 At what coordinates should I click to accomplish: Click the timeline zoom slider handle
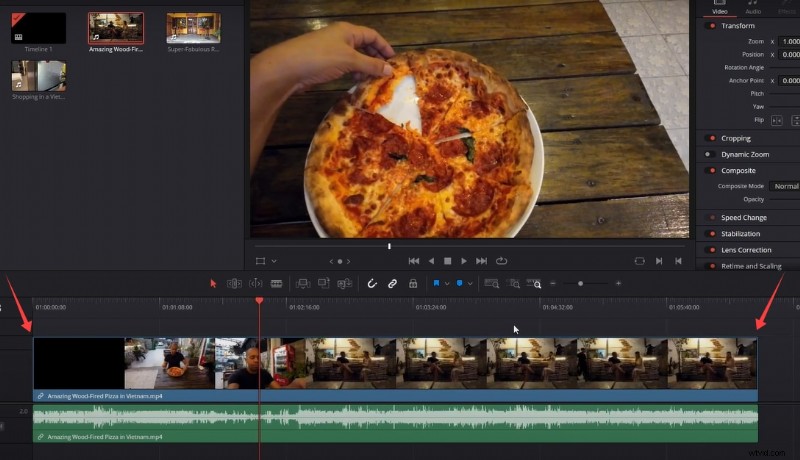(x=581, y=284)
